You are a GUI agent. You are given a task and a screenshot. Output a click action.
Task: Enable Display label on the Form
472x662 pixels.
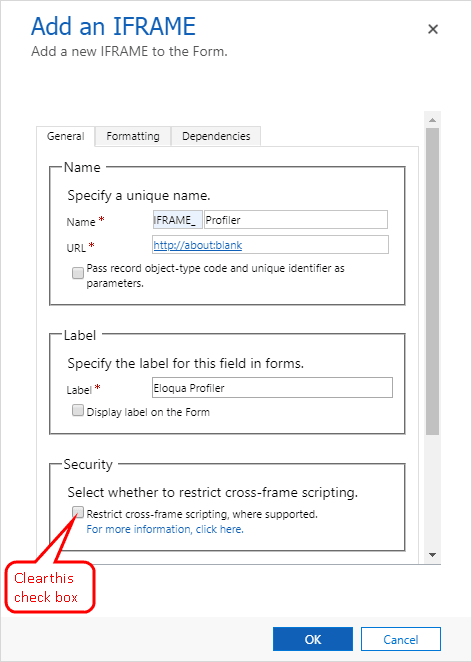[x=78, y=411]
